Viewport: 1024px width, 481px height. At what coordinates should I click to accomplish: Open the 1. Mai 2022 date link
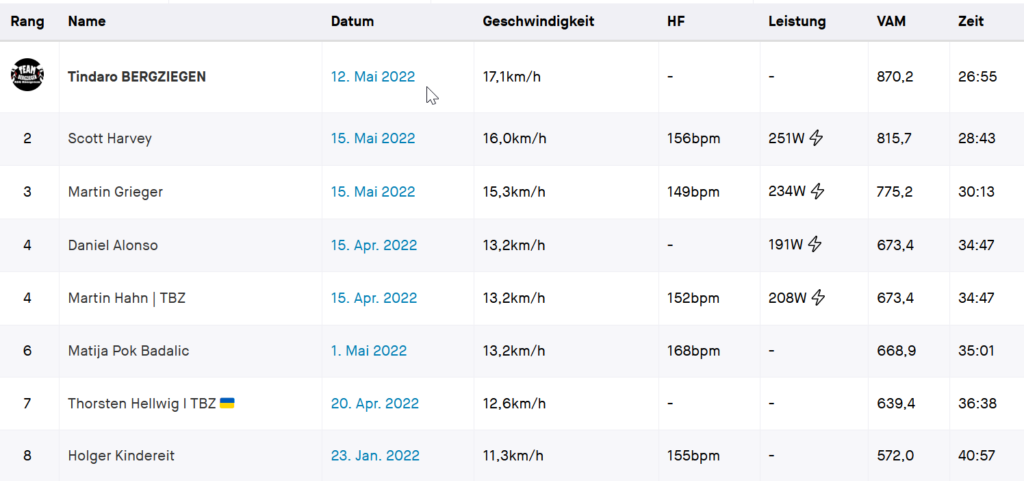(369, 351)
